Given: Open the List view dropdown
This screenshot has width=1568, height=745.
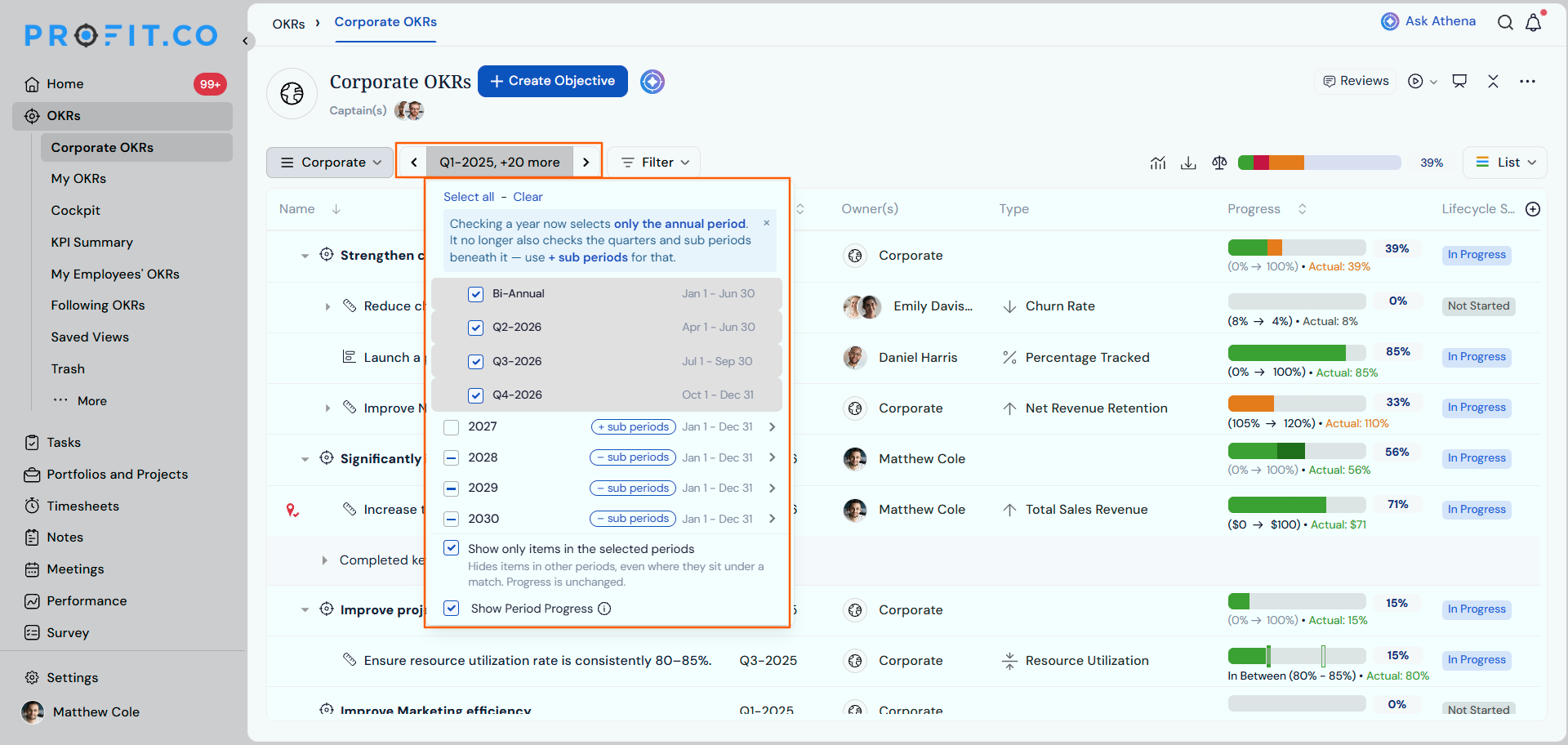Looking at the screenshot, I should tap(1505, 163).
